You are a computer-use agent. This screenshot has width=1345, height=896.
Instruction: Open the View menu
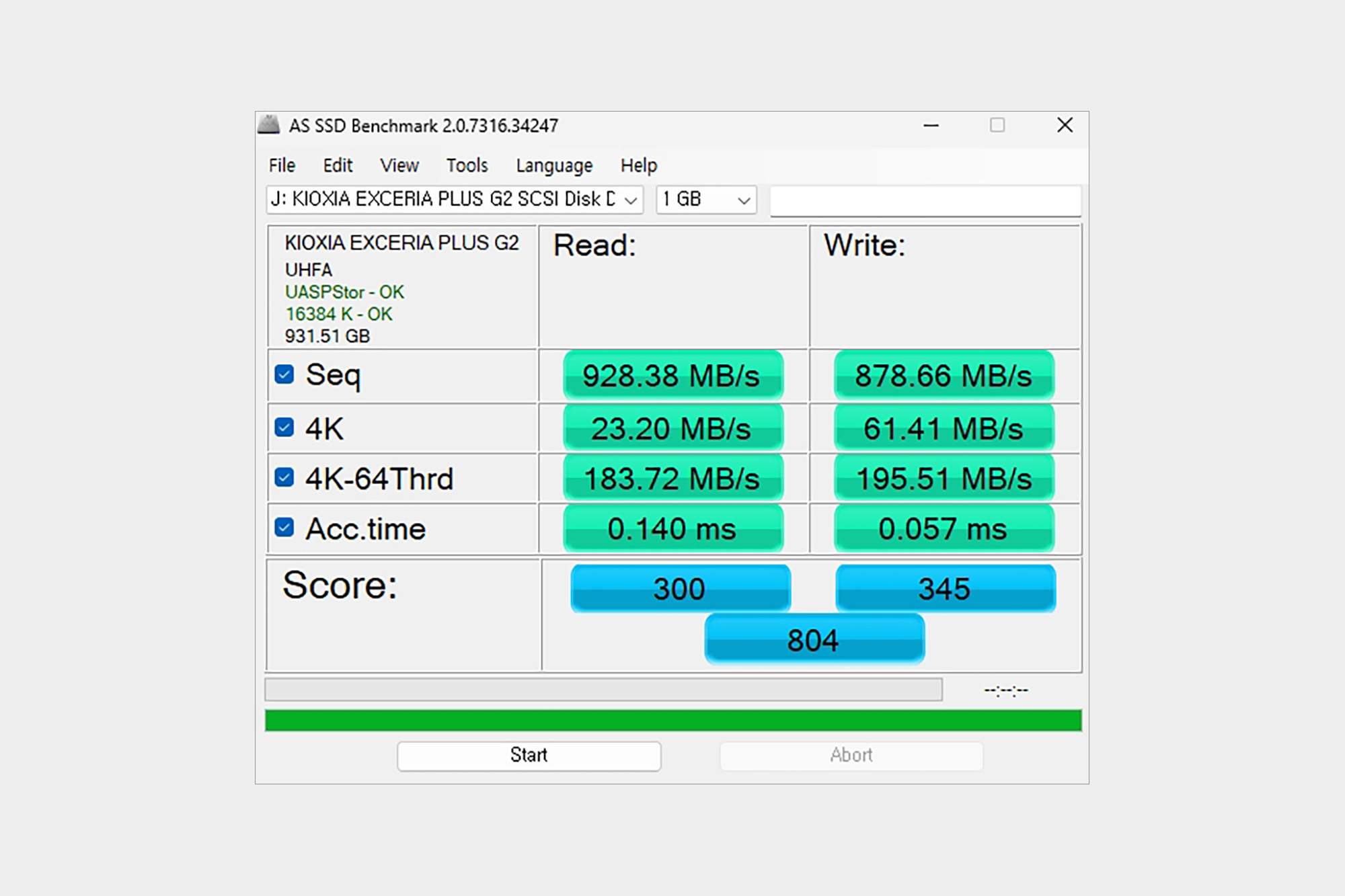click(399, 165)
